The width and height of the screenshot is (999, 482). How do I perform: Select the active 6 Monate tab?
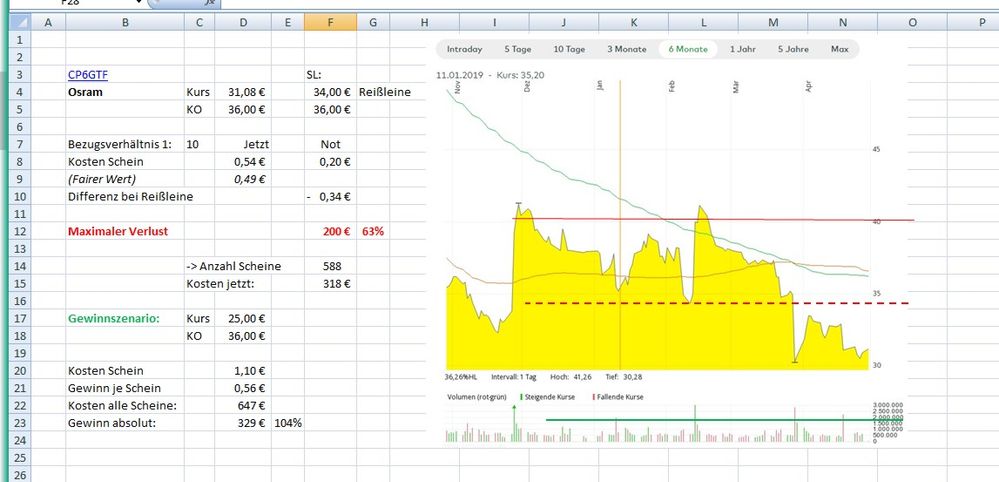pyautogui.click(x=686, y=49)
